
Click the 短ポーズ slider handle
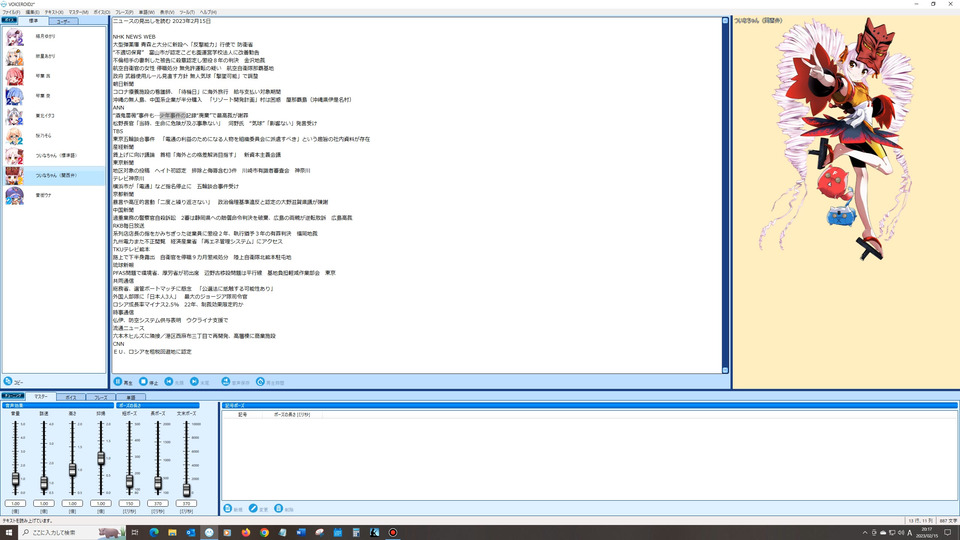tap(129, 482)
